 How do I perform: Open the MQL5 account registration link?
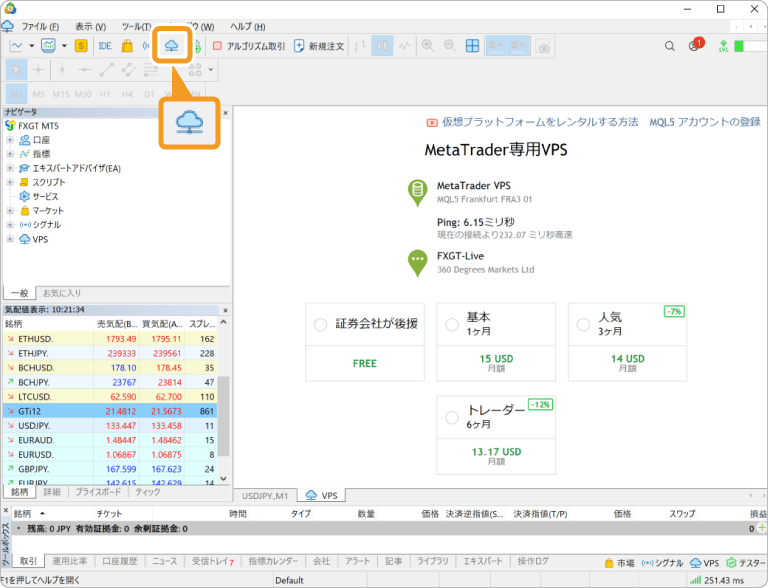pos(705,122)
